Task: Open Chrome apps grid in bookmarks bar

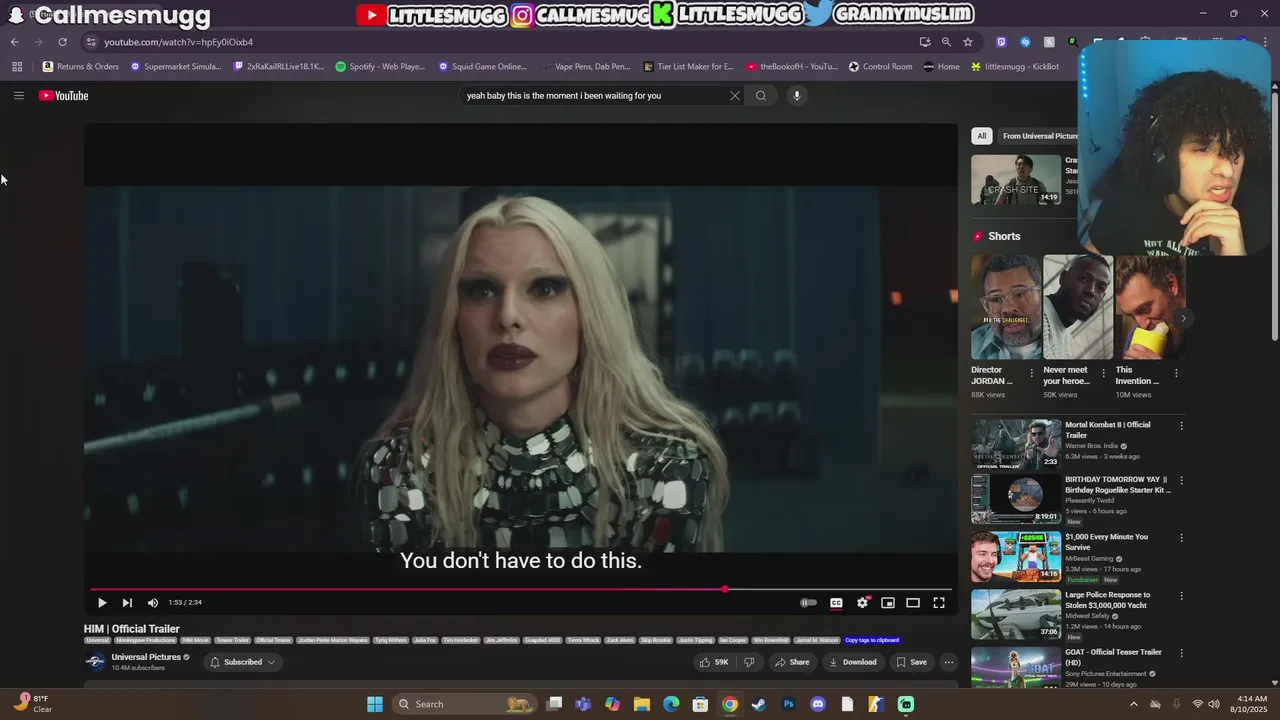Action: click(17, 67)
